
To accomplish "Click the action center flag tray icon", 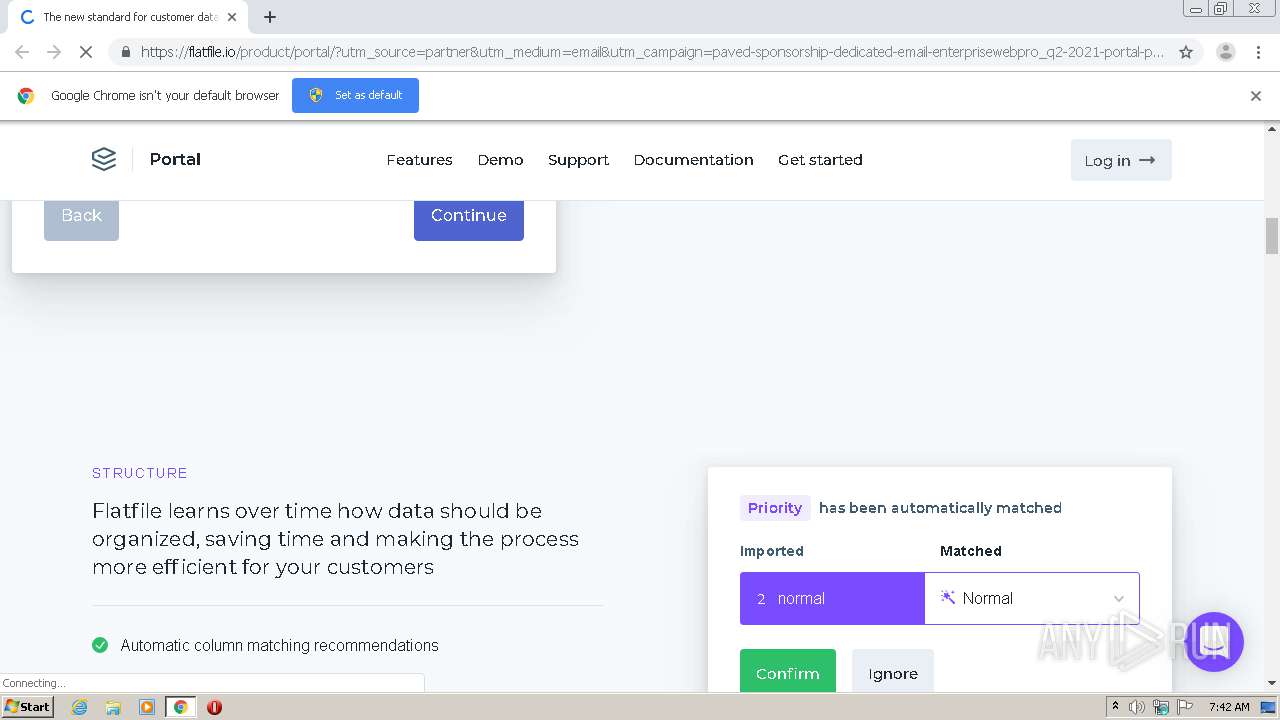I will pyautogui.click(x=1185, y=707).
